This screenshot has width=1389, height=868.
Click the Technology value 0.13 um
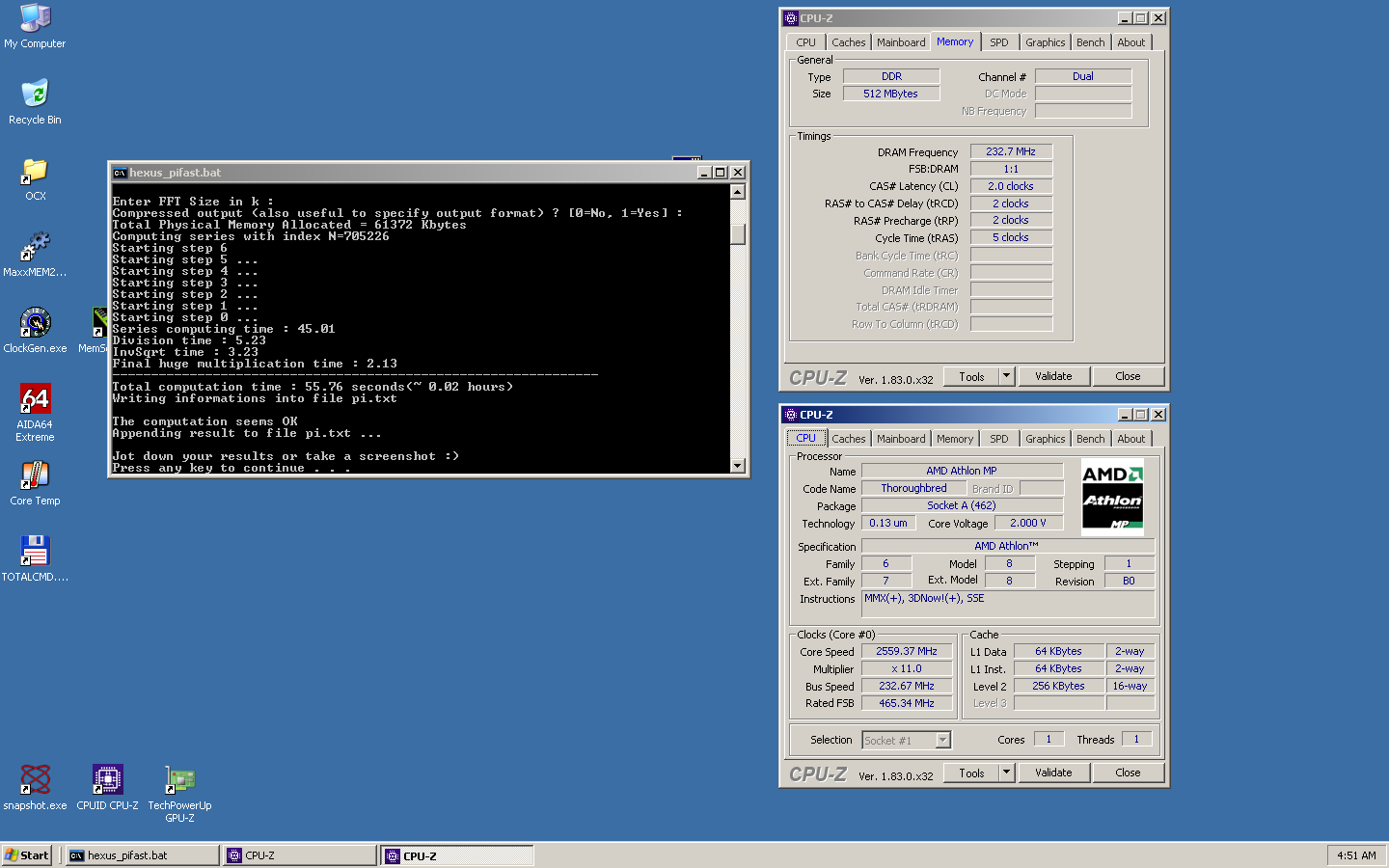click(x=888, y=523)
